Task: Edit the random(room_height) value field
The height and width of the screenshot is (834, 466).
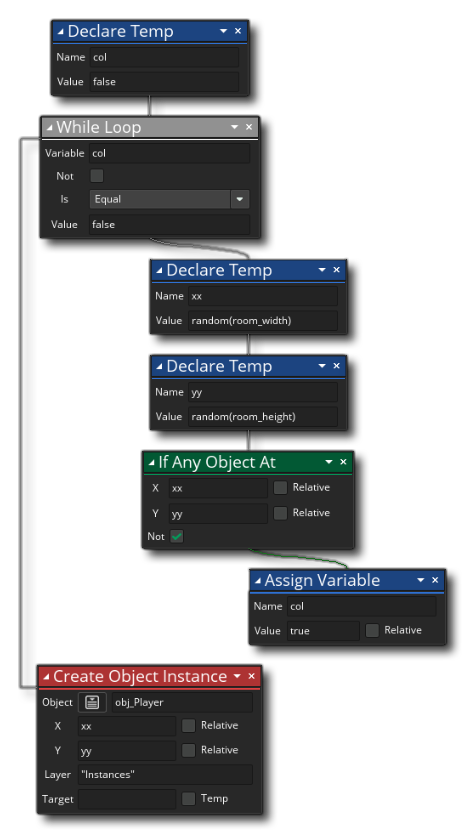Action: pos(263,416)
